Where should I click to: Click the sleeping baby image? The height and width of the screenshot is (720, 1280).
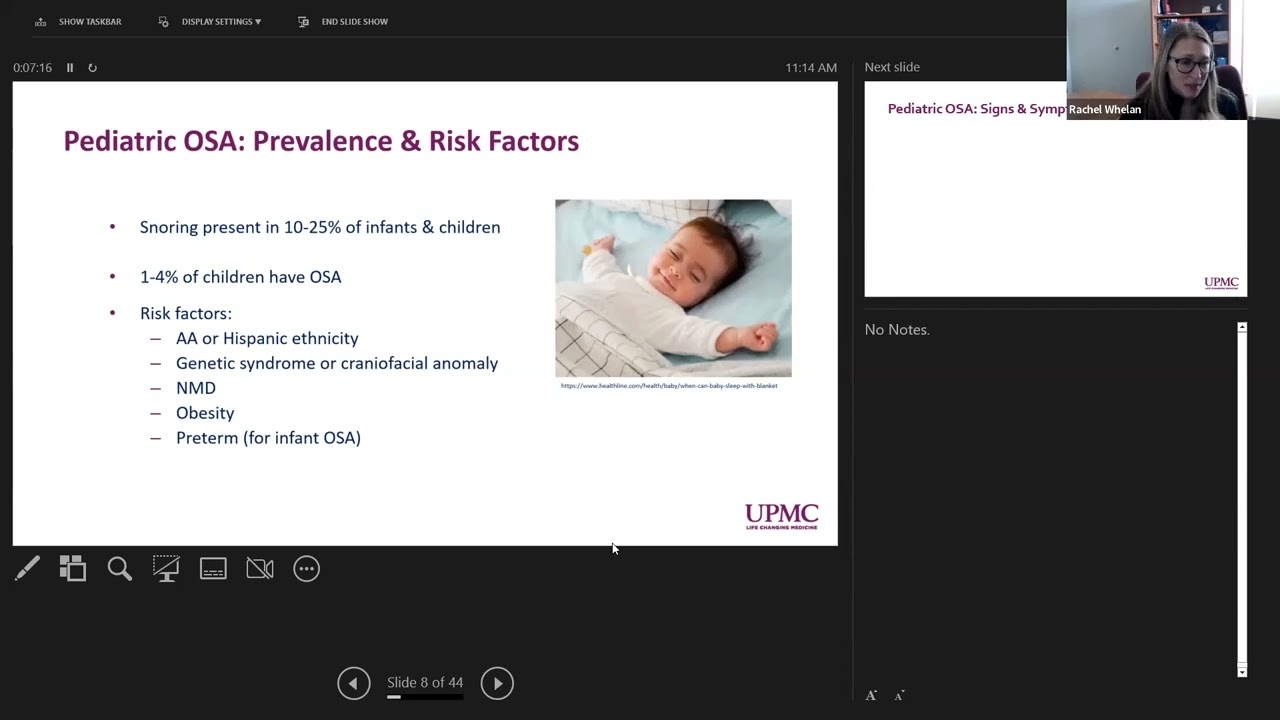[673, 288]
